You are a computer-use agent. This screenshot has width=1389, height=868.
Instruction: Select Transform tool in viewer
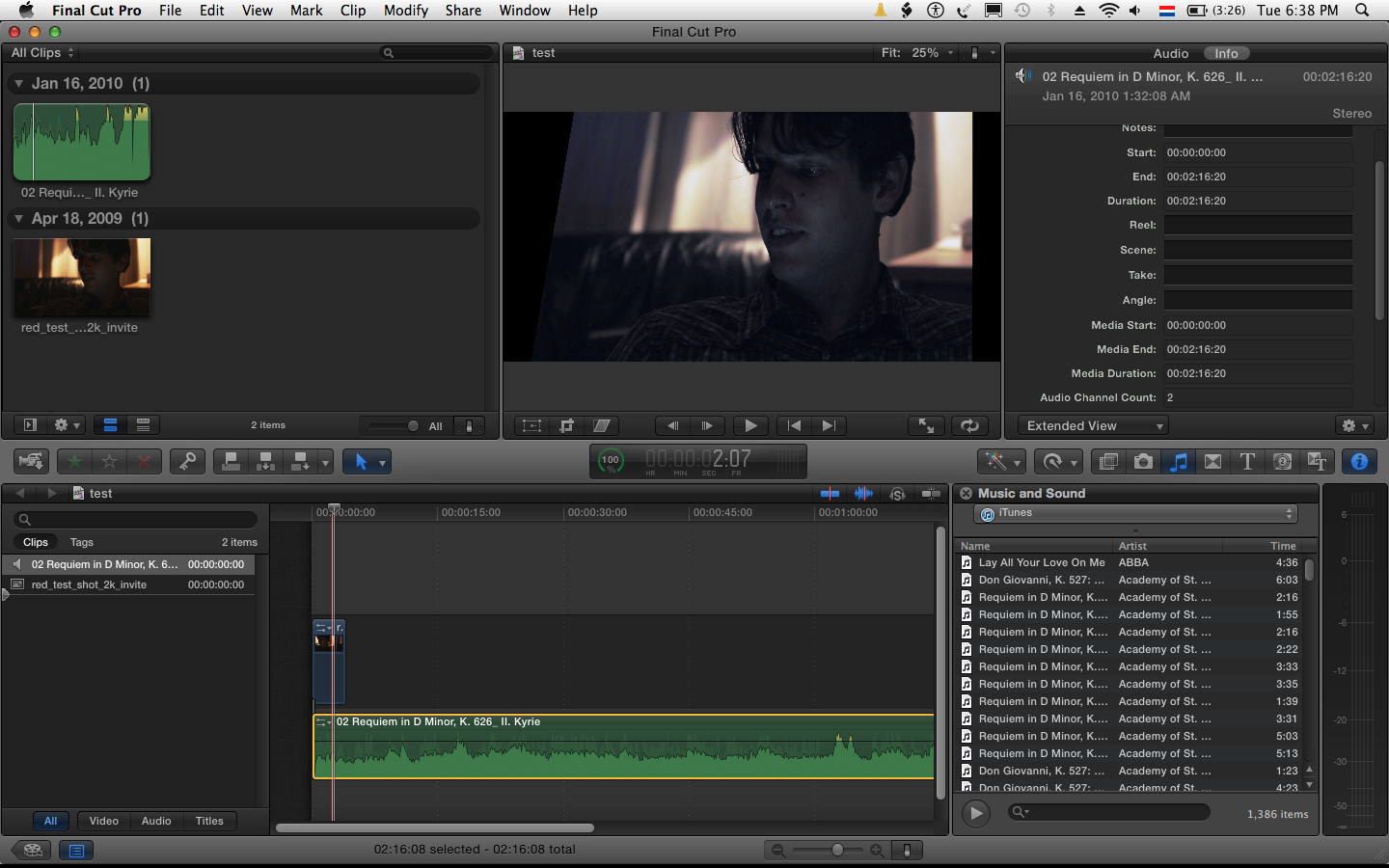pos(531,425)
